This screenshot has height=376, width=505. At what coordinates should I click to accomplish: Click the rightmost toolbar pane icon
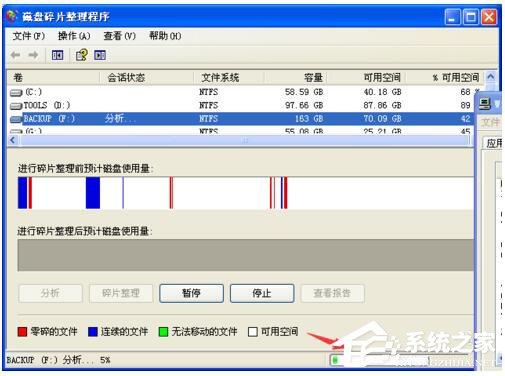[x=100, y=55]
